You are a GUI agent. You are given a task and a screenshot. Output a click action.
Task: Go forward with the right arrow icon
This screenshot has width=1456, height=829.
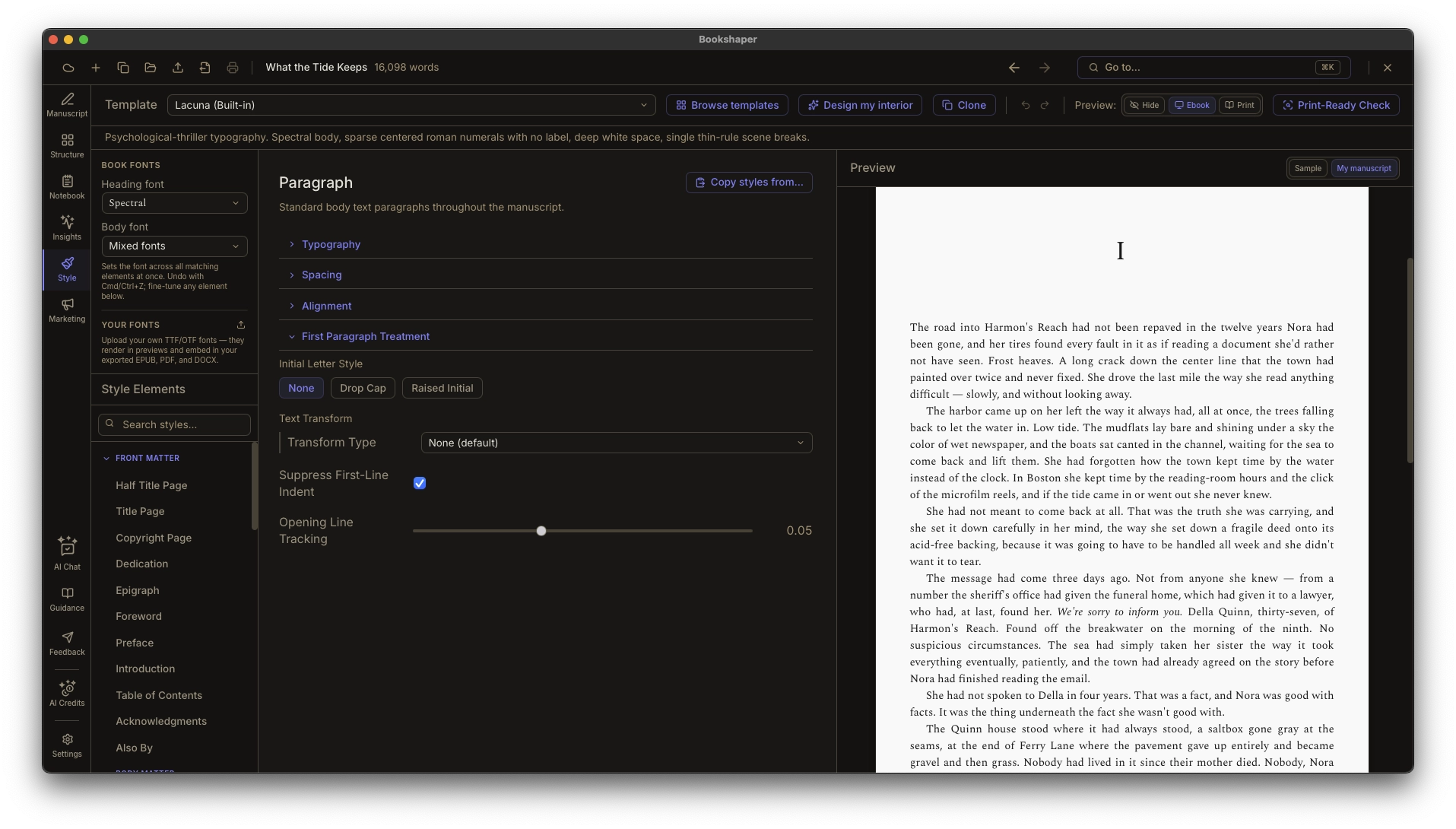point(1045,68)
